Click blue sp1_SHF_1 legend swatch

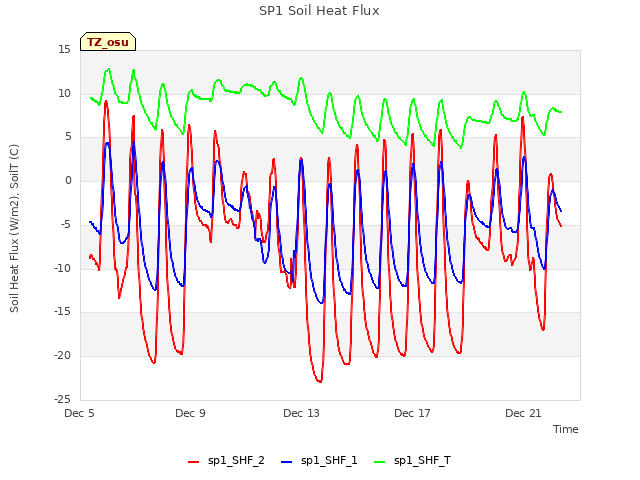click(x=287, y=462)
